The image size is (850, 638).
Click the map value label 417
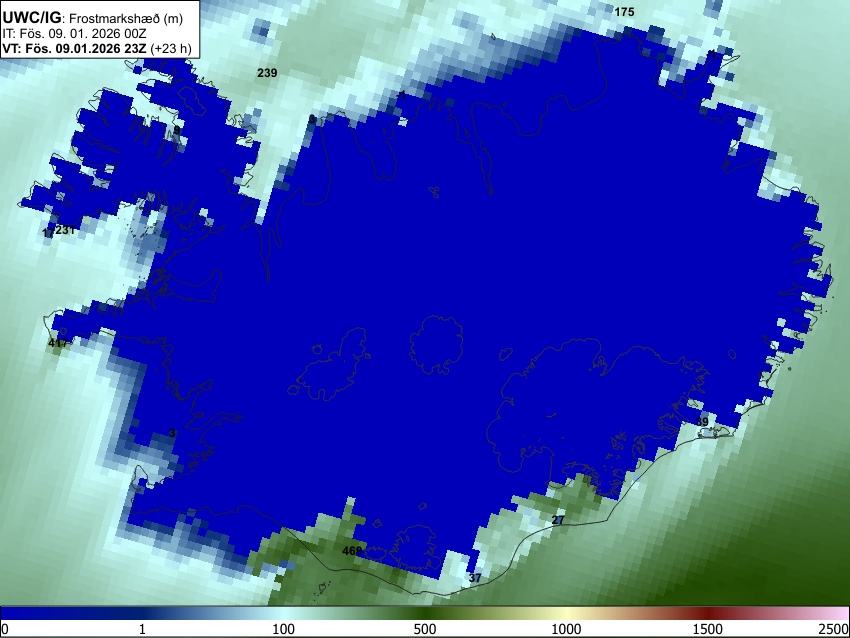[x=58, y=343]
